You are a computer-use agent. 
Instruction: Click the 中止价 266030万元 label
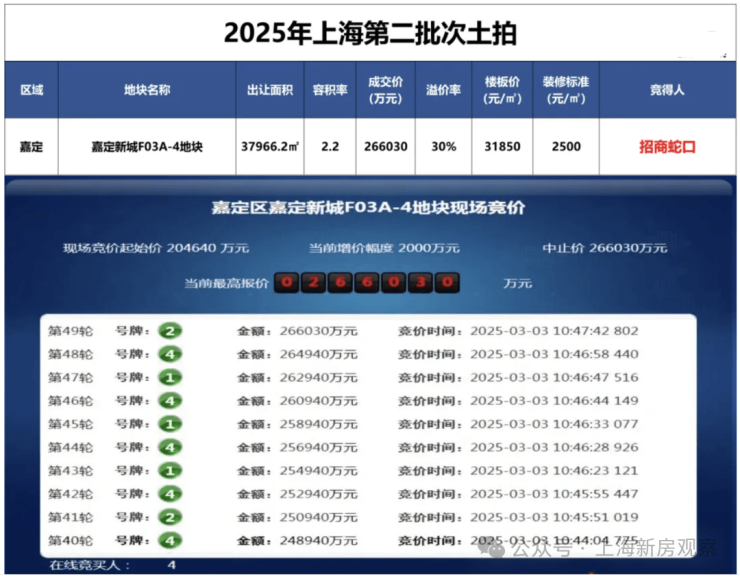point(604,248)
